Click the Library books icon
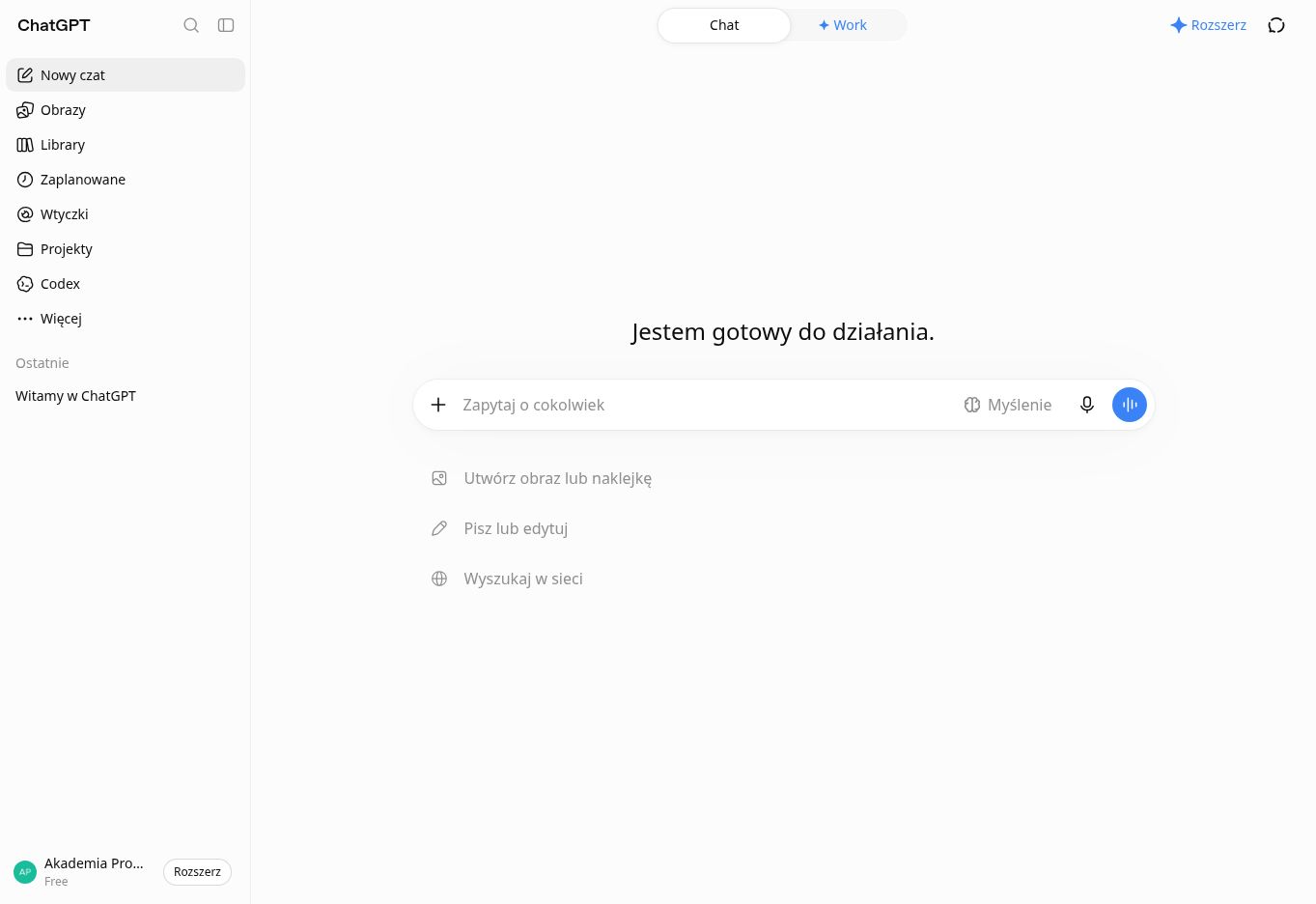Image resolution: width=1316 pixels, height=904 pixels. 25,145
